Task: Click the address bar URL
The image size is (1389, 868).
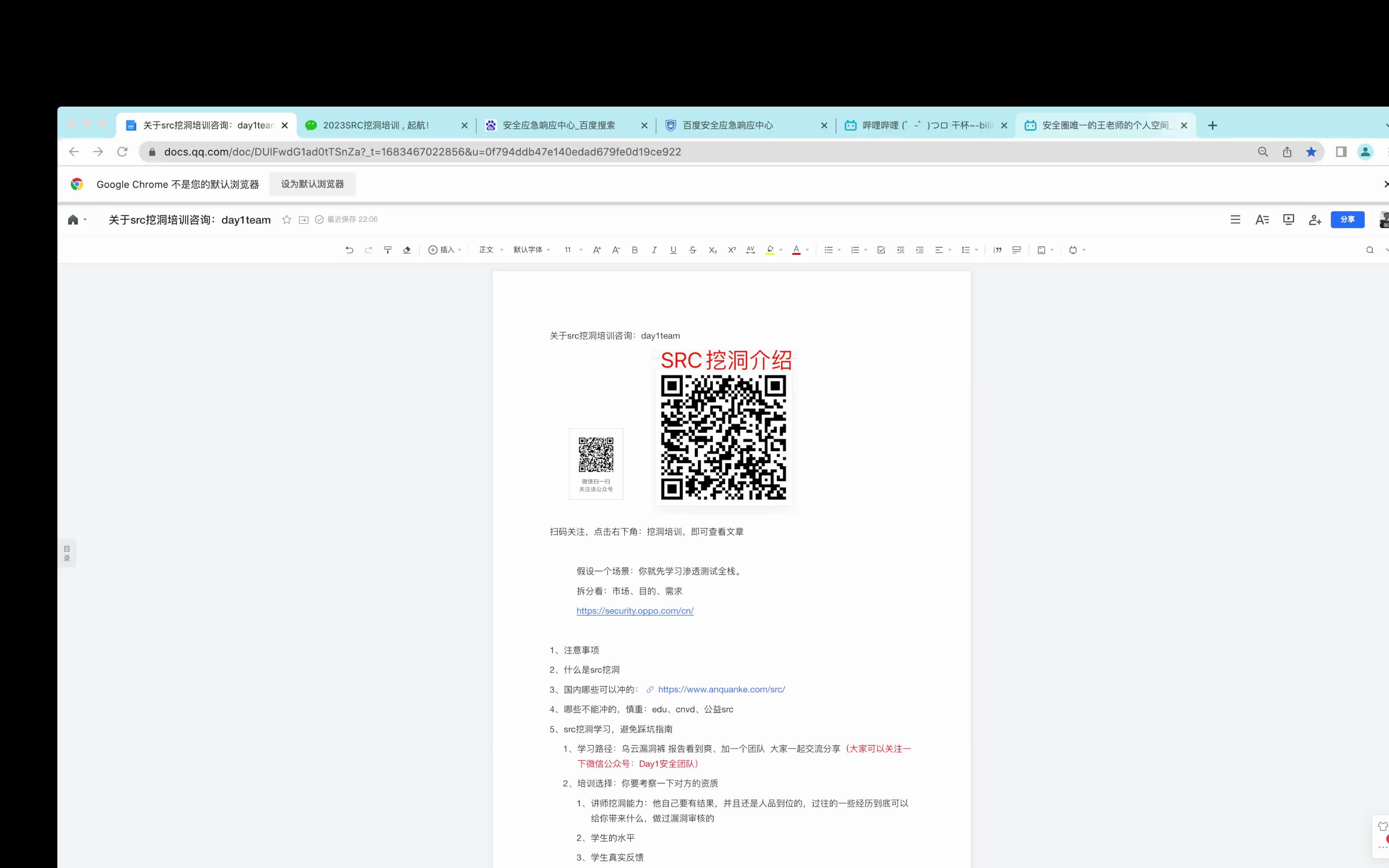Action: (423, 152)
